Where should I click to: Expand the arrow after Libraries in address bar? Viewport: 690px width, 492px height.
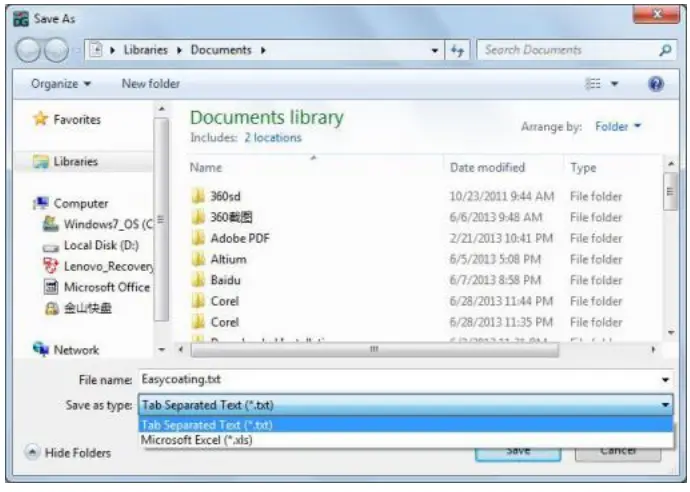pos(179,50)
